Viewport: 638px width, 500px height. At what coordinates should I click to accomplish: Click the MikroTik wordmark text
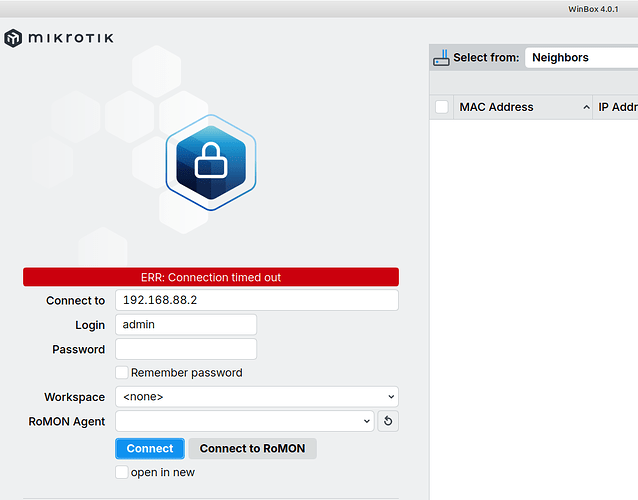(x=71, y=38)
